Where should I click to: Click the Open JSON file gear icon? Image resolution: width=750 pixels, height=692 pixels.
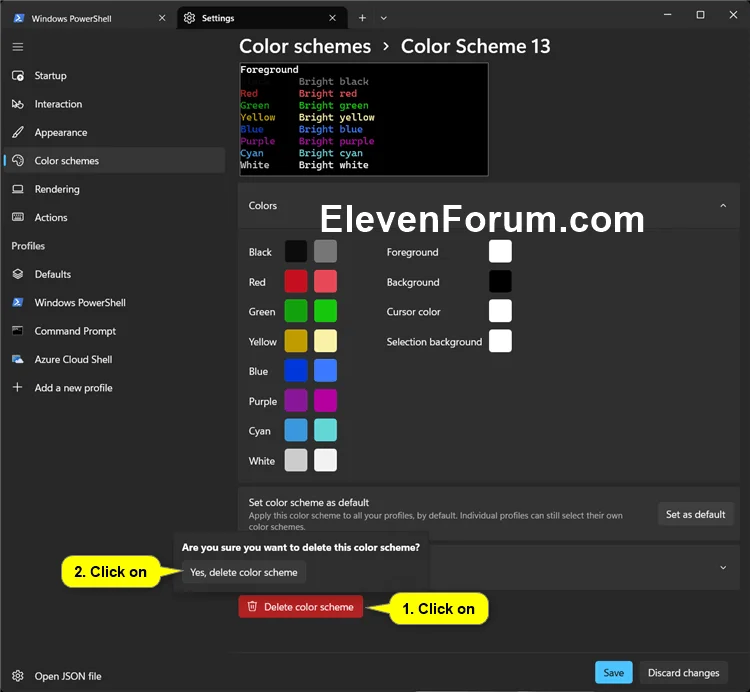tap(18, 676)
